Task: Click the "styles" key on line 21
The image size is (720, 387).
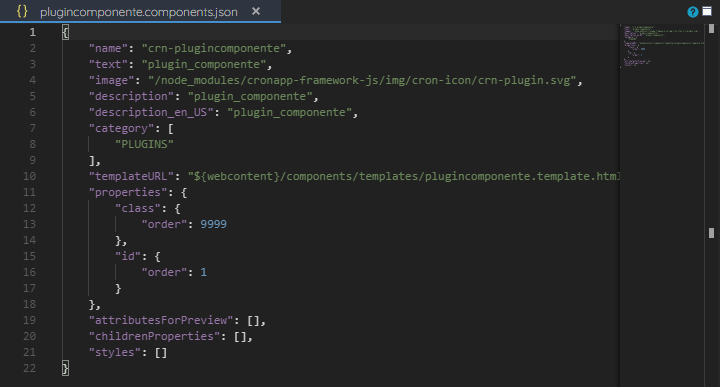Action: pyautogui.click(x=115, y=353)
